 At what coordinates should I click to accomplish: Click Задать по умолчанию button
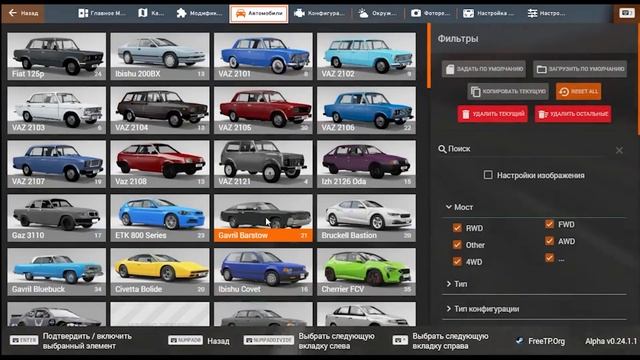click(x=484, y=69)
